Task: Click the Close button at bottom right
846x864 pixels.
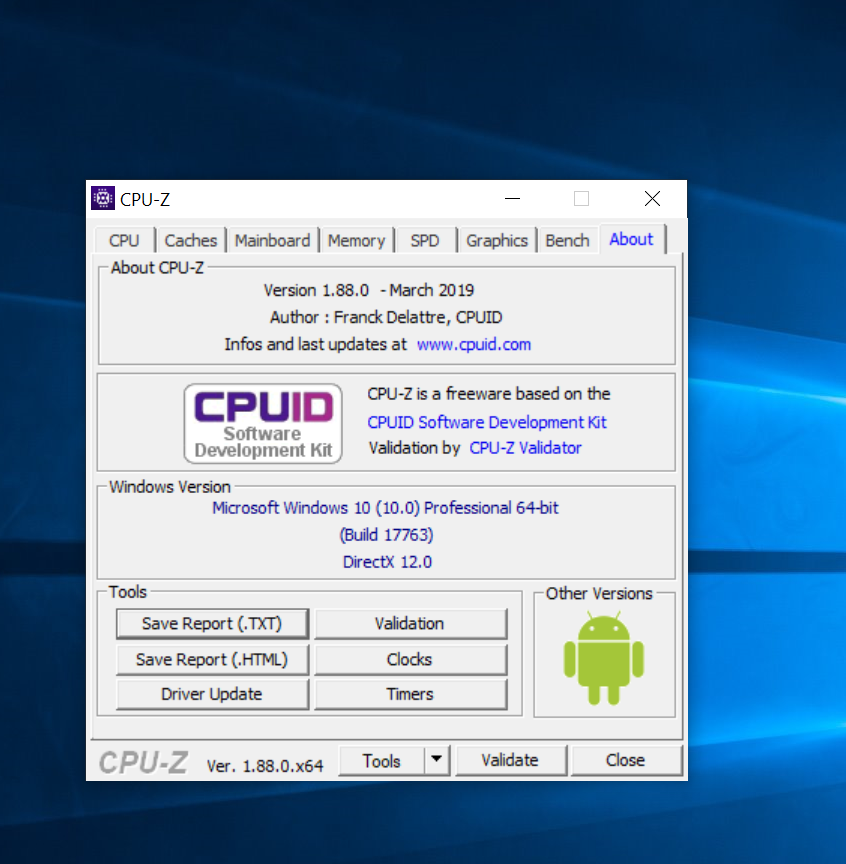Action: click(x=626, y=761)
